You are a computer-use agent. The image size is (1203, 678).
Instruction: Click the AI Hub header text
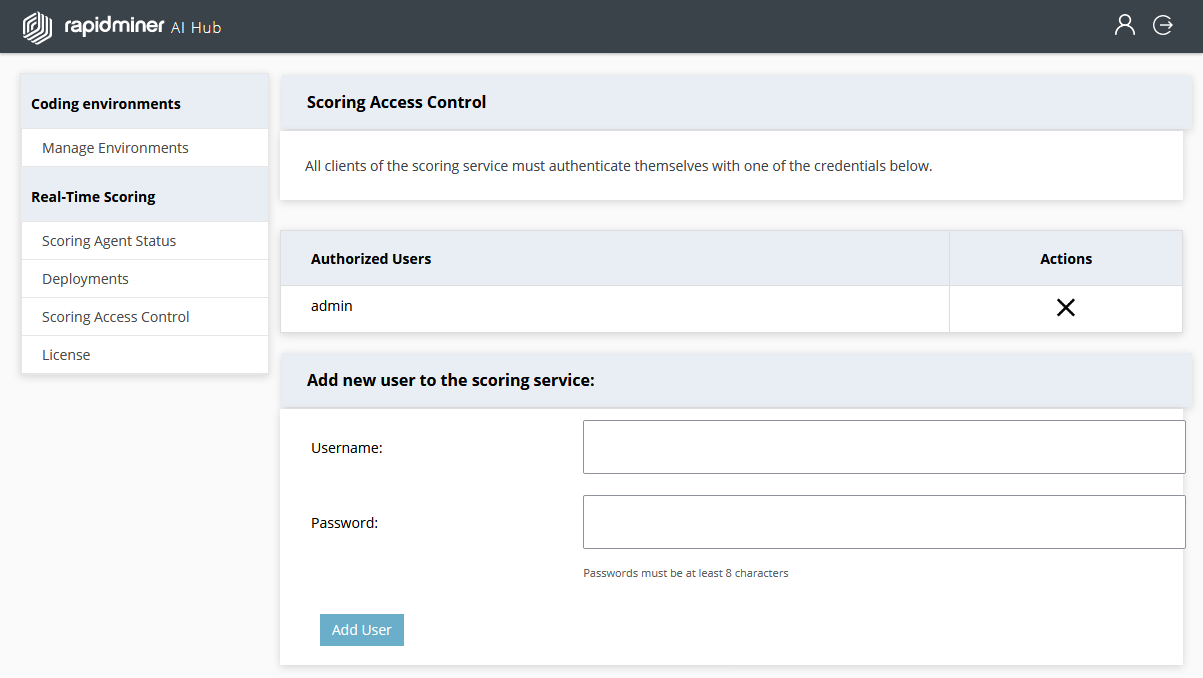(x=196, y=28)
